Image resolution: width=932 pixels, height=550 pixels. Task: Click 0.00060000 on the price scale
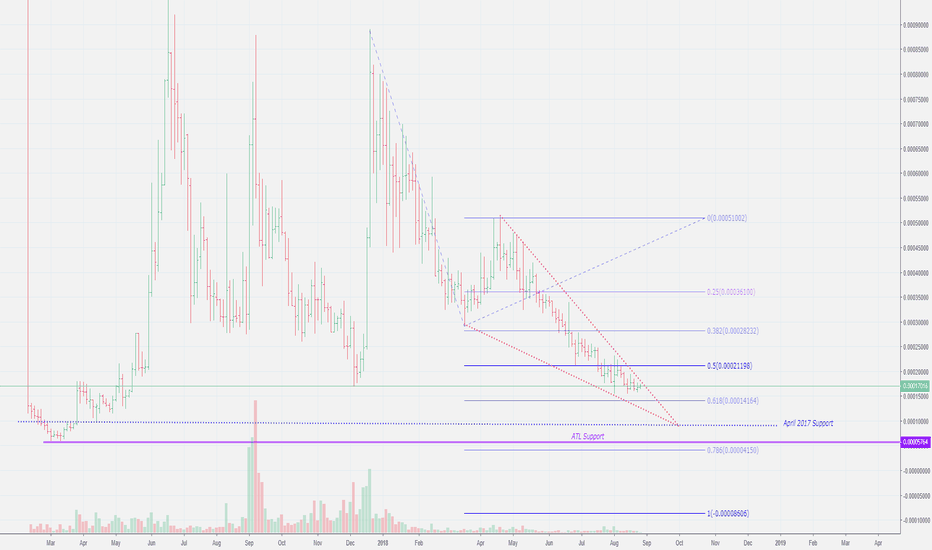coord(915,174)
